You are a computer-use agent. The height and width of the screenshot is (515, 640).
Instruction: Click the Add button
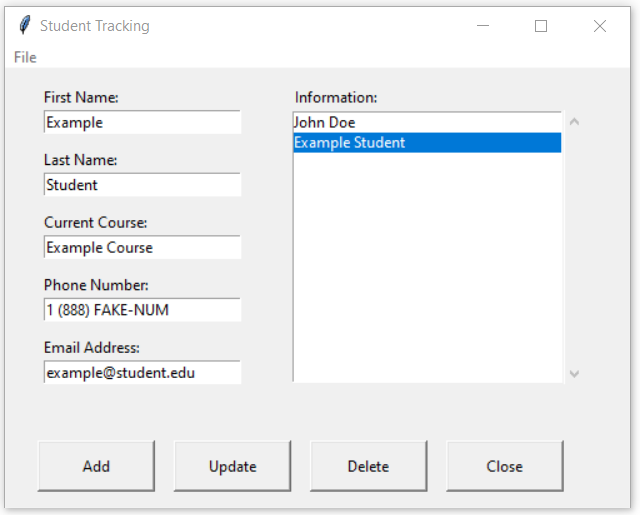96,466
